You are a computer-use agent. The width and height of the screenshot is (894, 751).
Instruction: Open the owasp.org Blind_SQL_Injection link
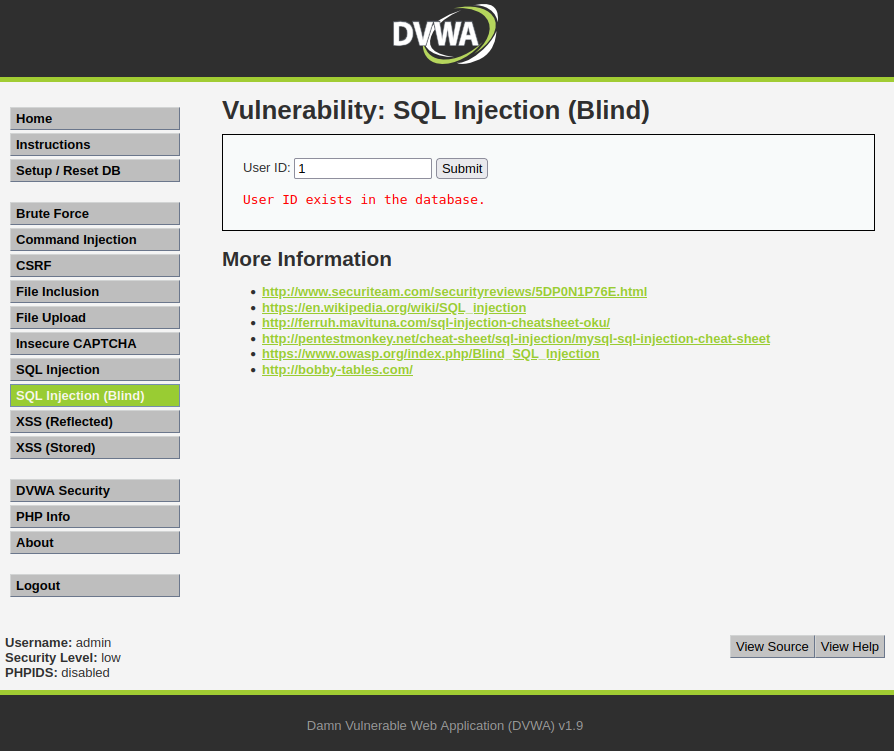click(430, 354)
